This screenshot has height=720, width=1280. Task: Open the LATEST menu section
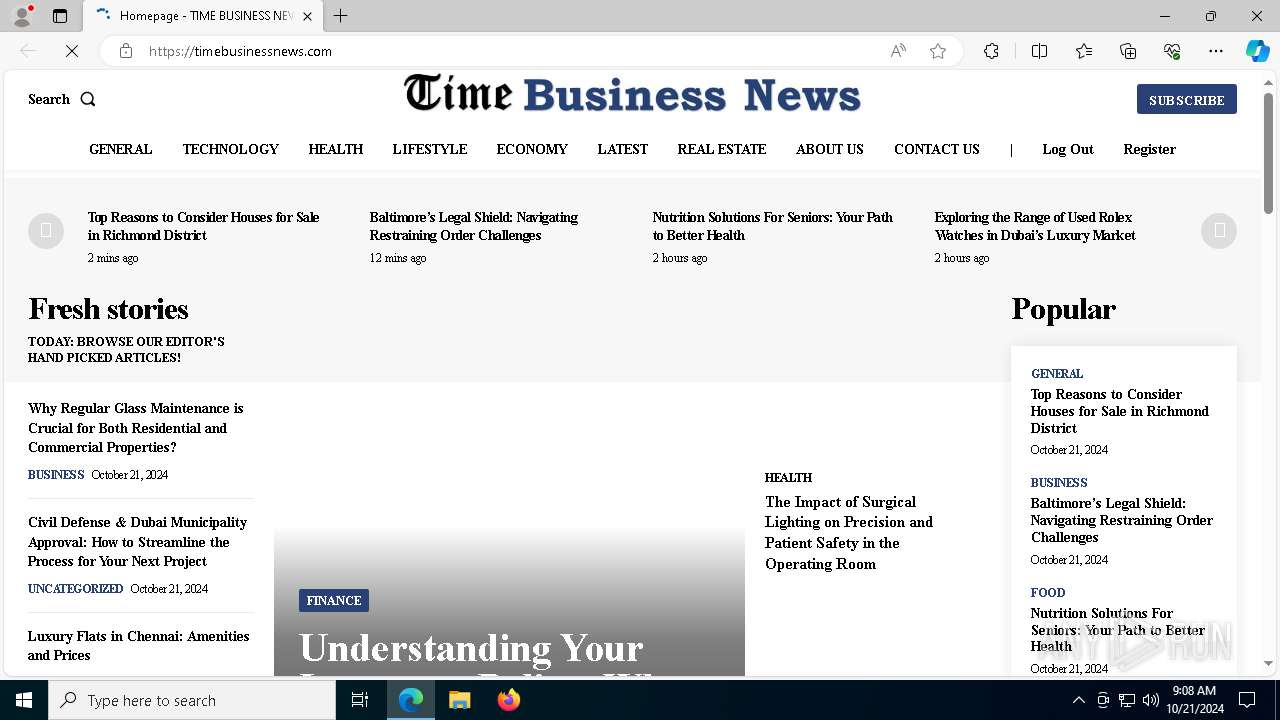(623, 149)
